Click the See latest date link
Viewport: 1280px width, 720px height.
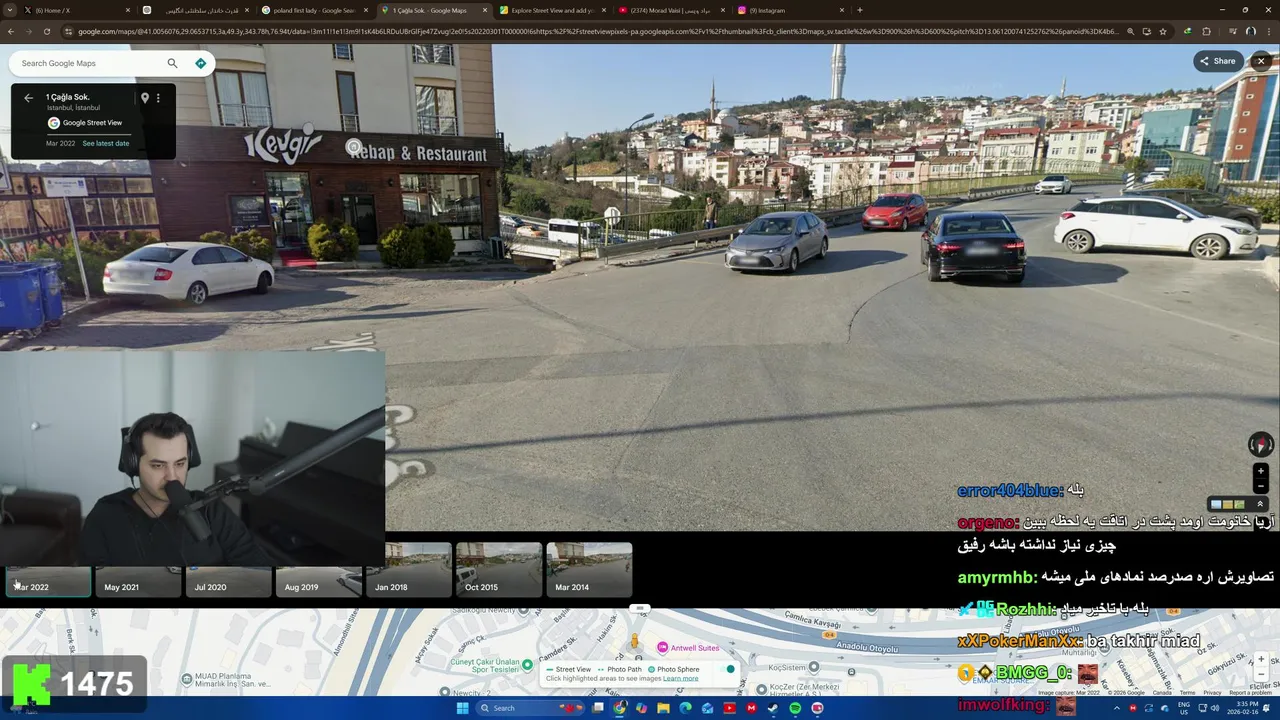(105, 143)
